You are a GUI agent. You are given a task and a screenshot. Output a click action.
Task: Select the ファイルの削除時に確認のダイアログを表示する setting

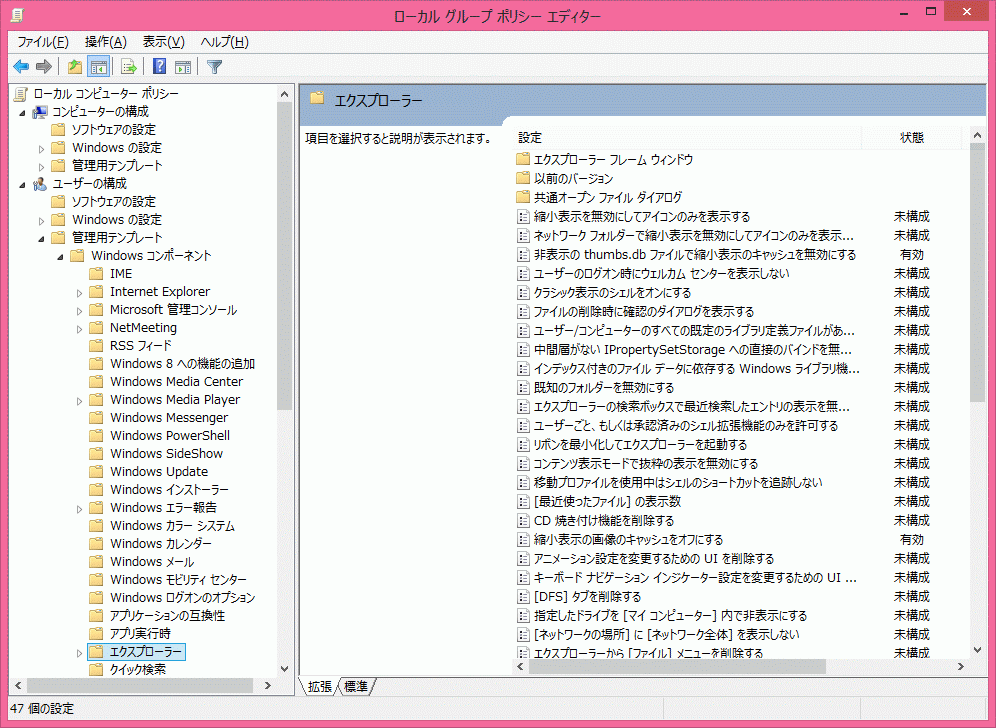coord(643,312)
